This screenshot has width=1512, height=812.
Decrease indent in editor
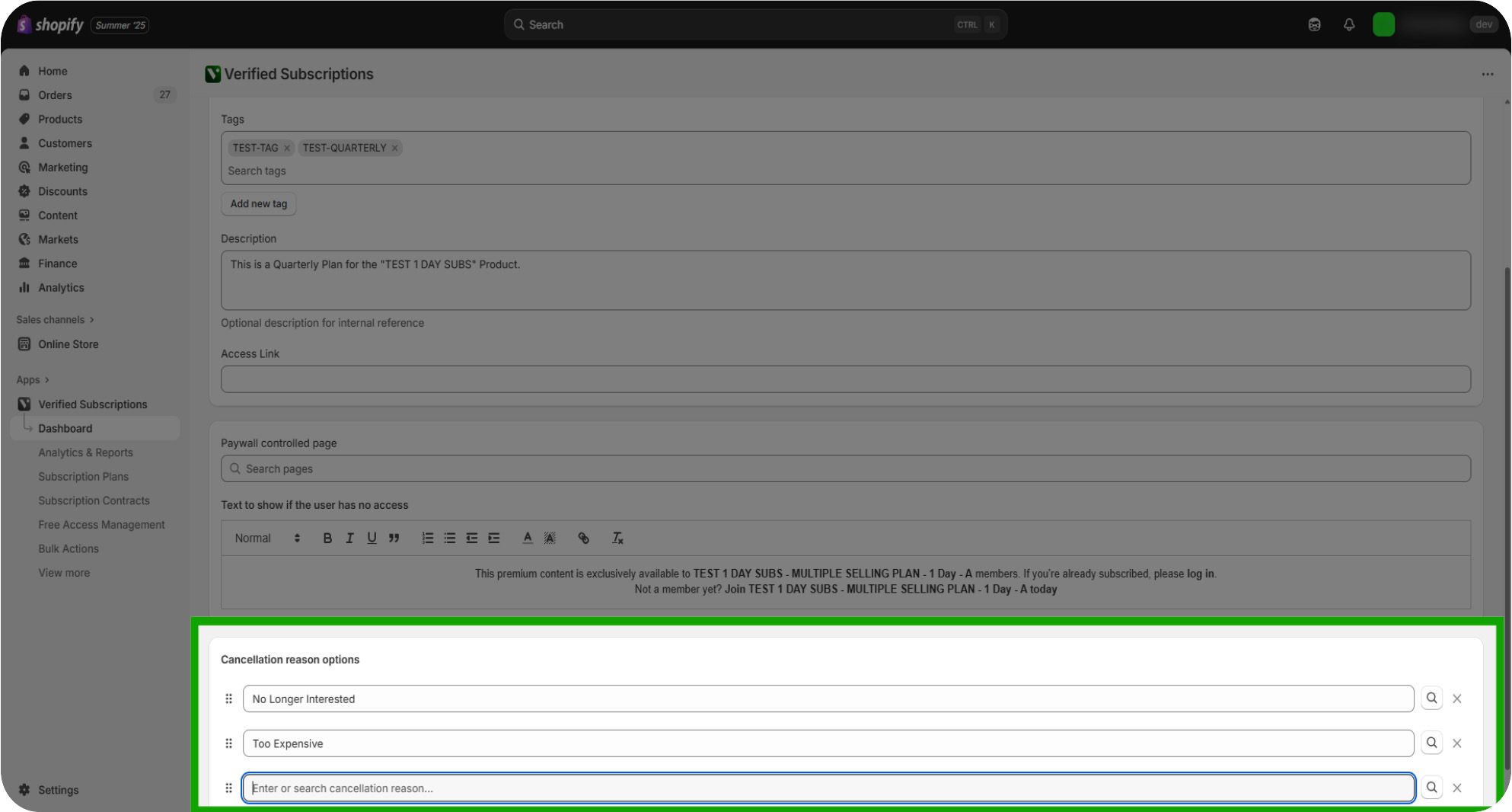pyautogui.click(x=472, y=538)
